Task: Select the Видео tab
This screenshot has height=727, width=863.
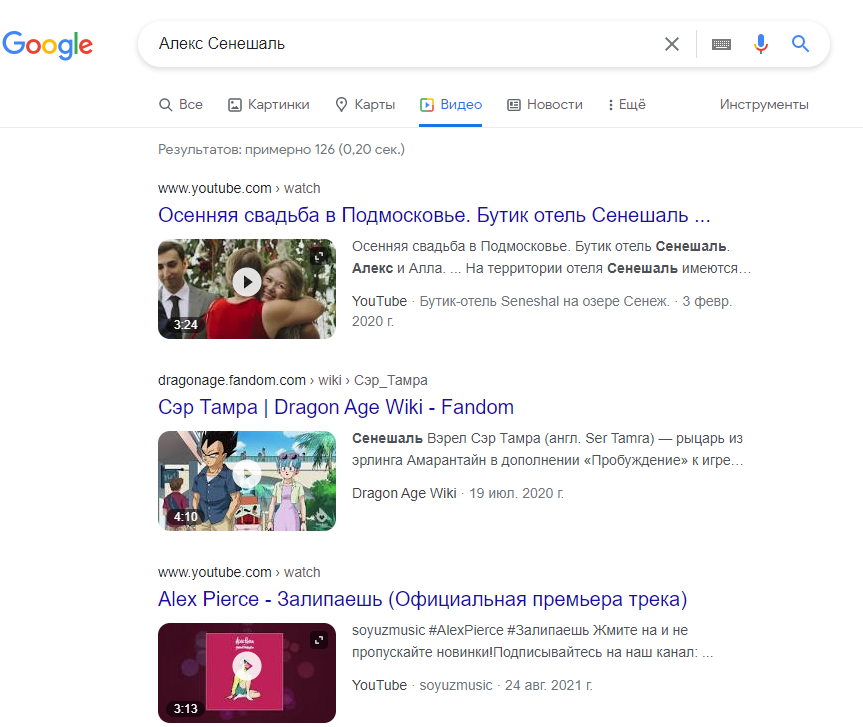Action: pyautogui.click(x=451, y=105)
